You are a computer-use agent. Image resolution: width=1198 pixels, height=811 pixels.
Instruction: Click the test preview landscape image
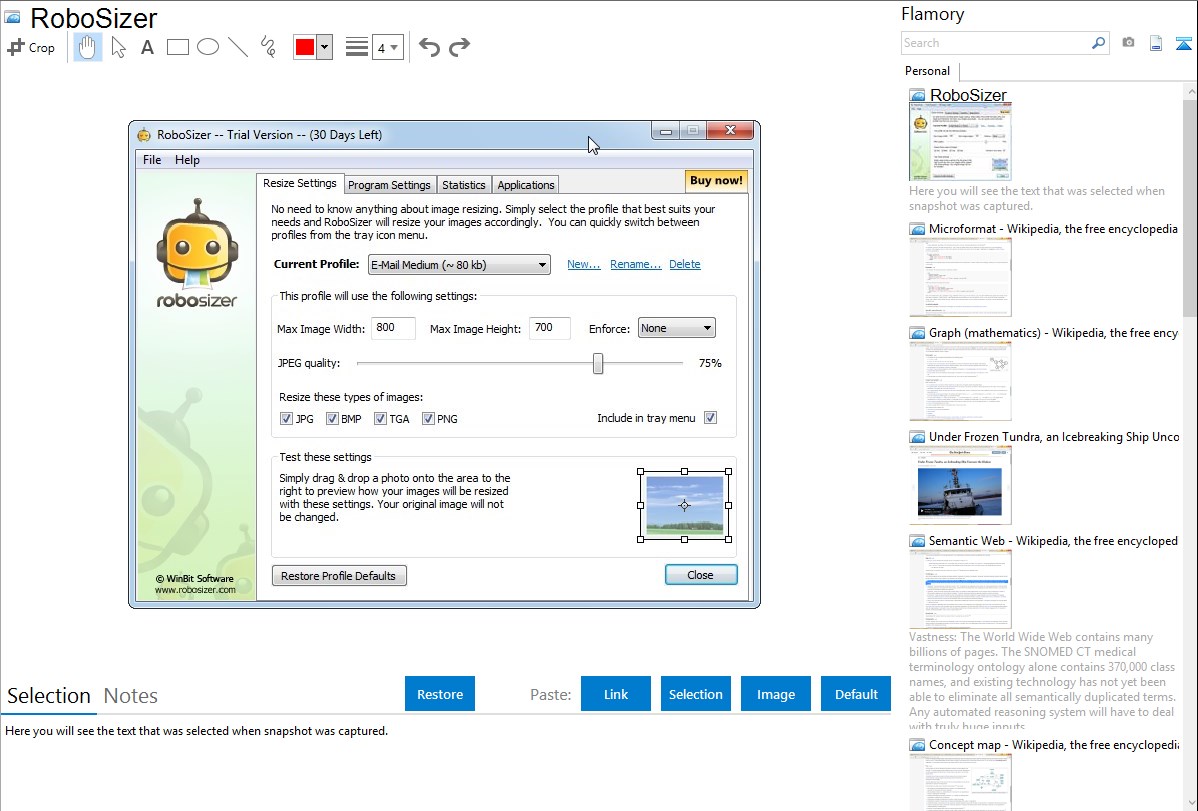pyautogui.click(x=685, y=505)
